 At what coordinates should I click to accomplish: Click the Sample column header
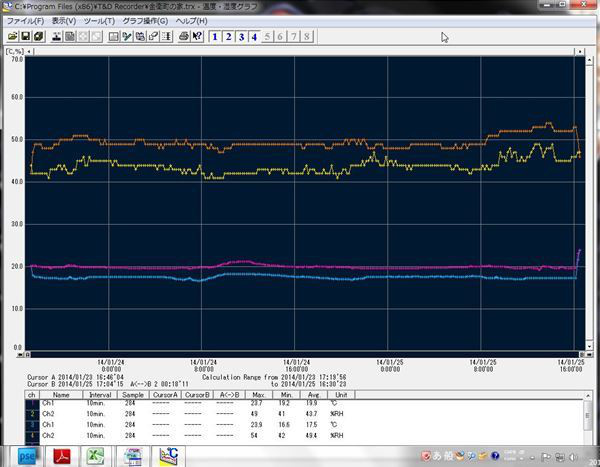133,395
